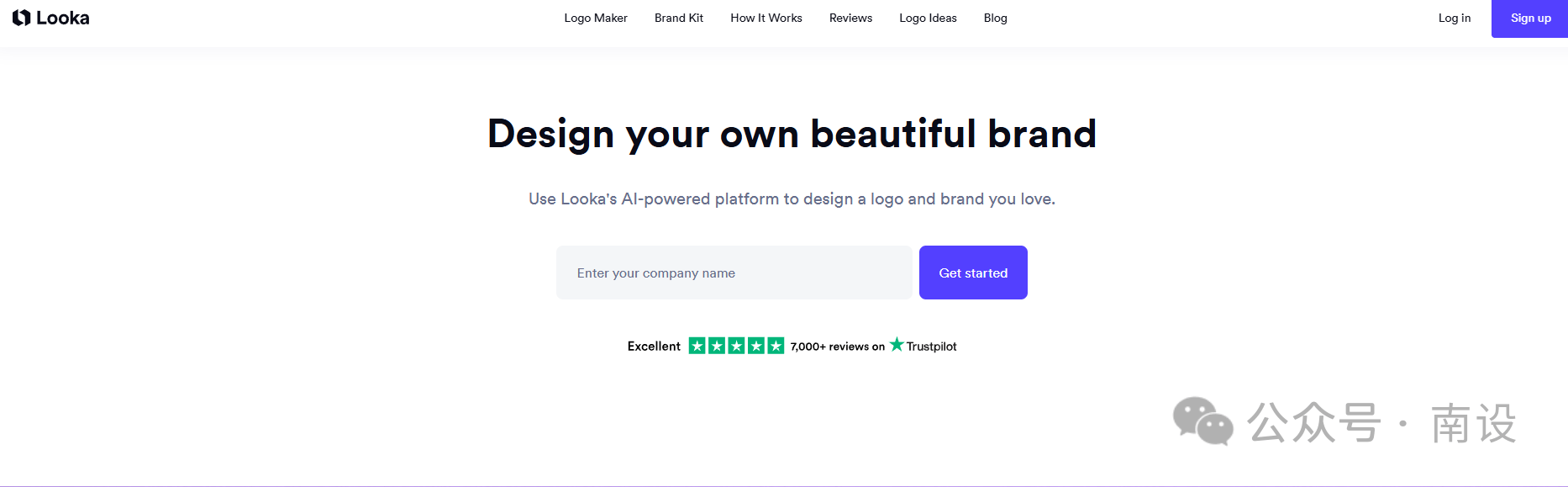Browse Logo Ideas in navigation
Viewport: 1568px width, 487px height.
point(928,18)
